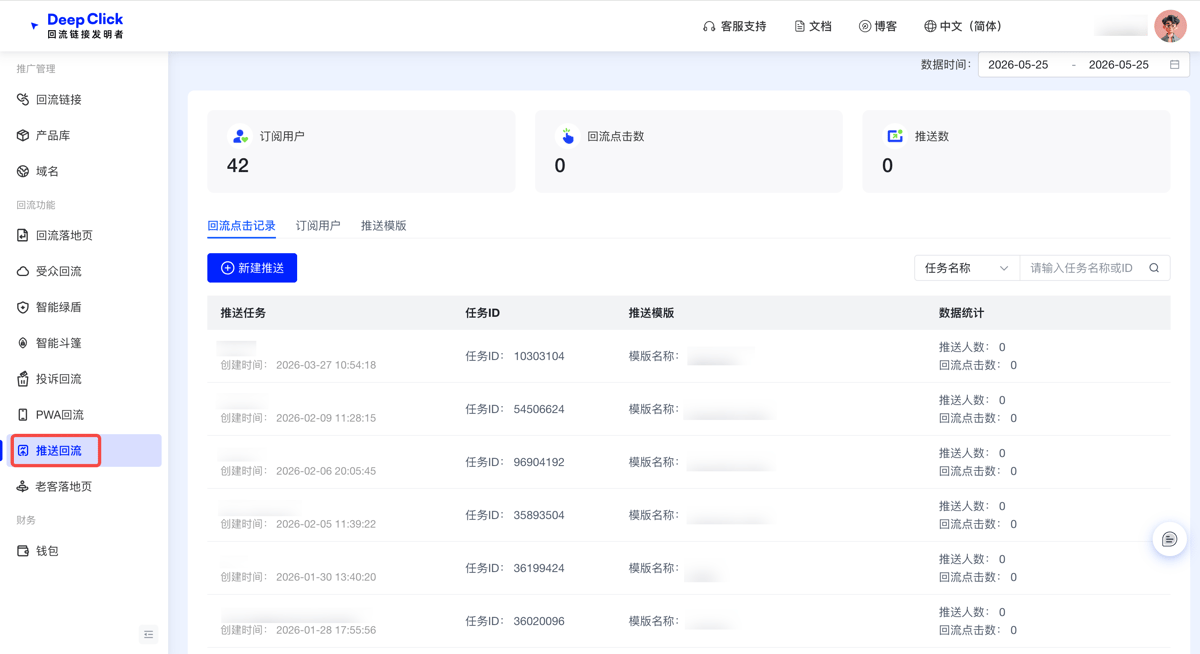Click the 老客落地页 icon
Viewport: 1200px width, 654px height.
tap(23, 487)
